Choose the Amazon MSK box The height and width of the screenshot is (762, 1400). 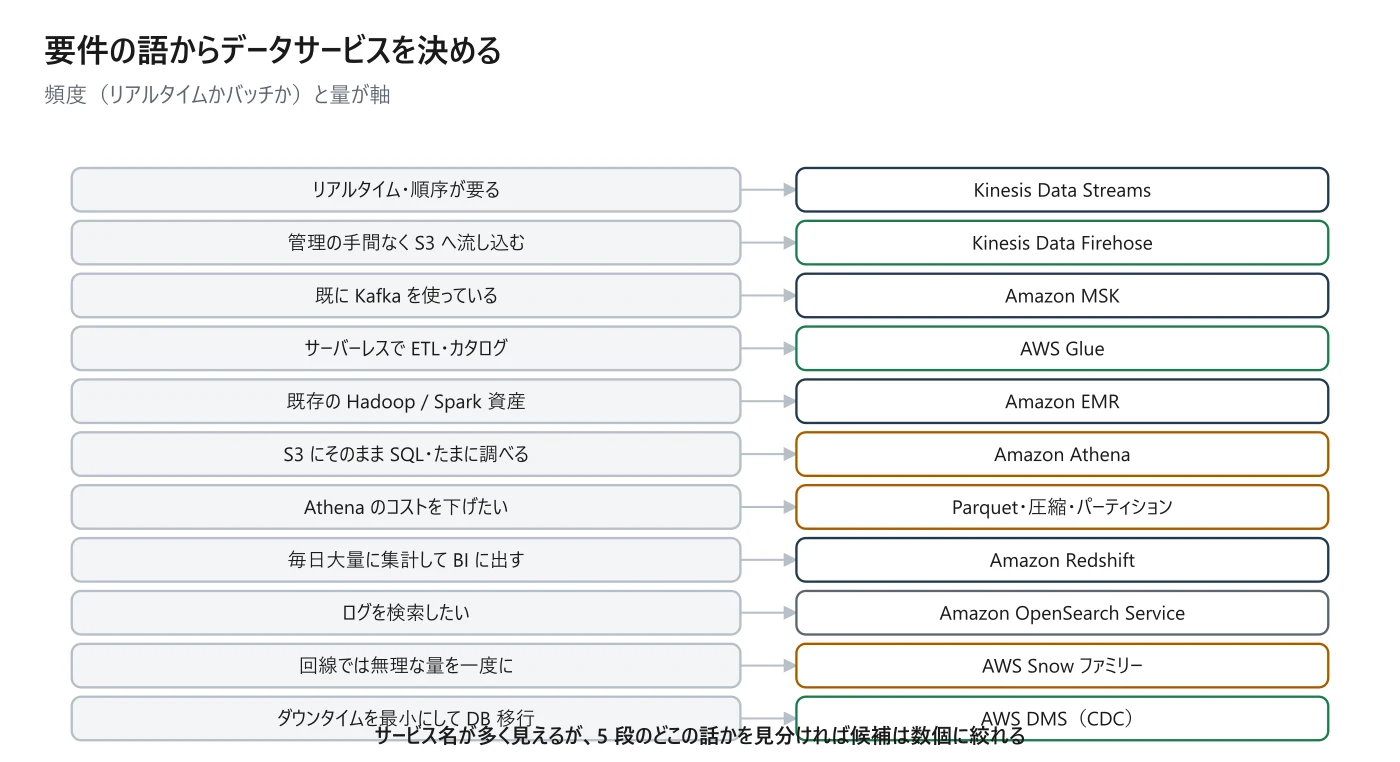tap(1062, 296)
